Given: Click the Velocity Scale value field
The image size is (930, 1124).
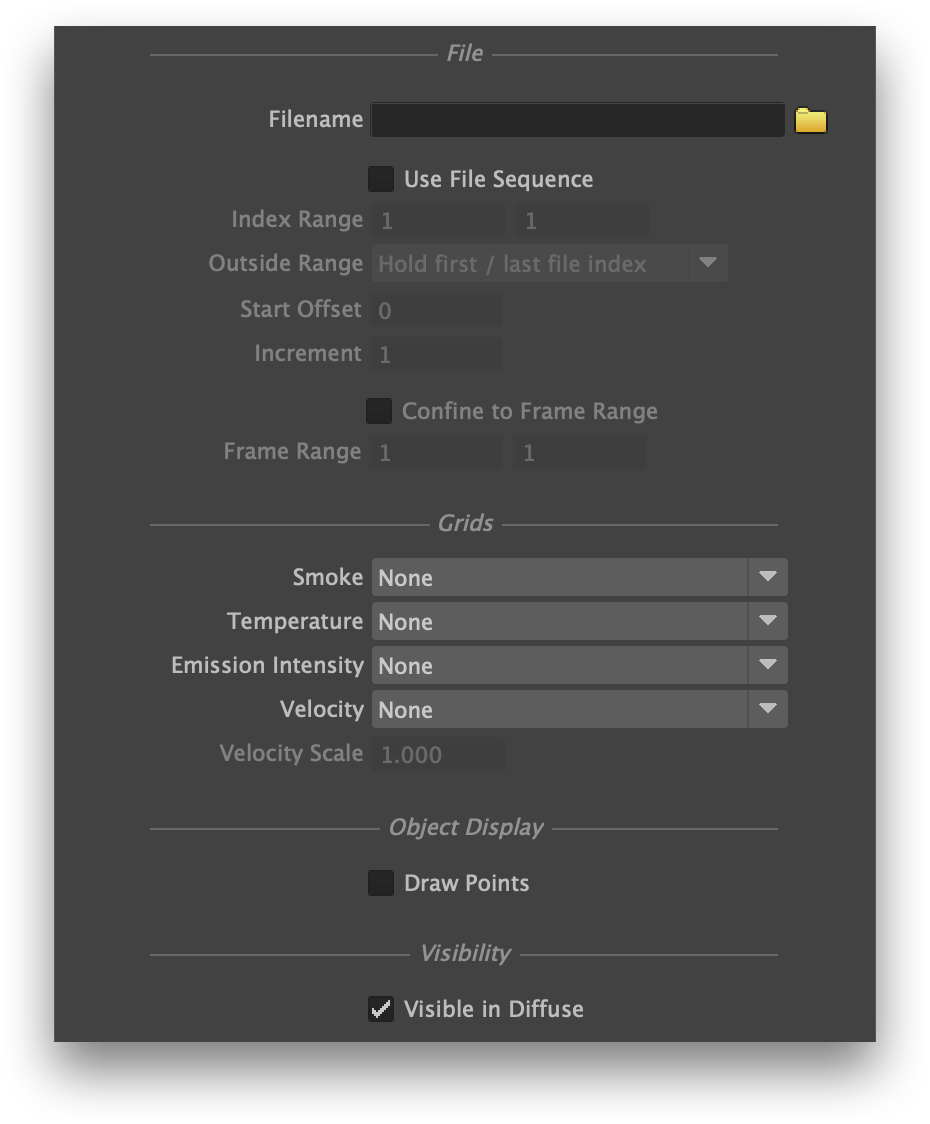Looking at the screenshot, I should [x=438, y=754].
